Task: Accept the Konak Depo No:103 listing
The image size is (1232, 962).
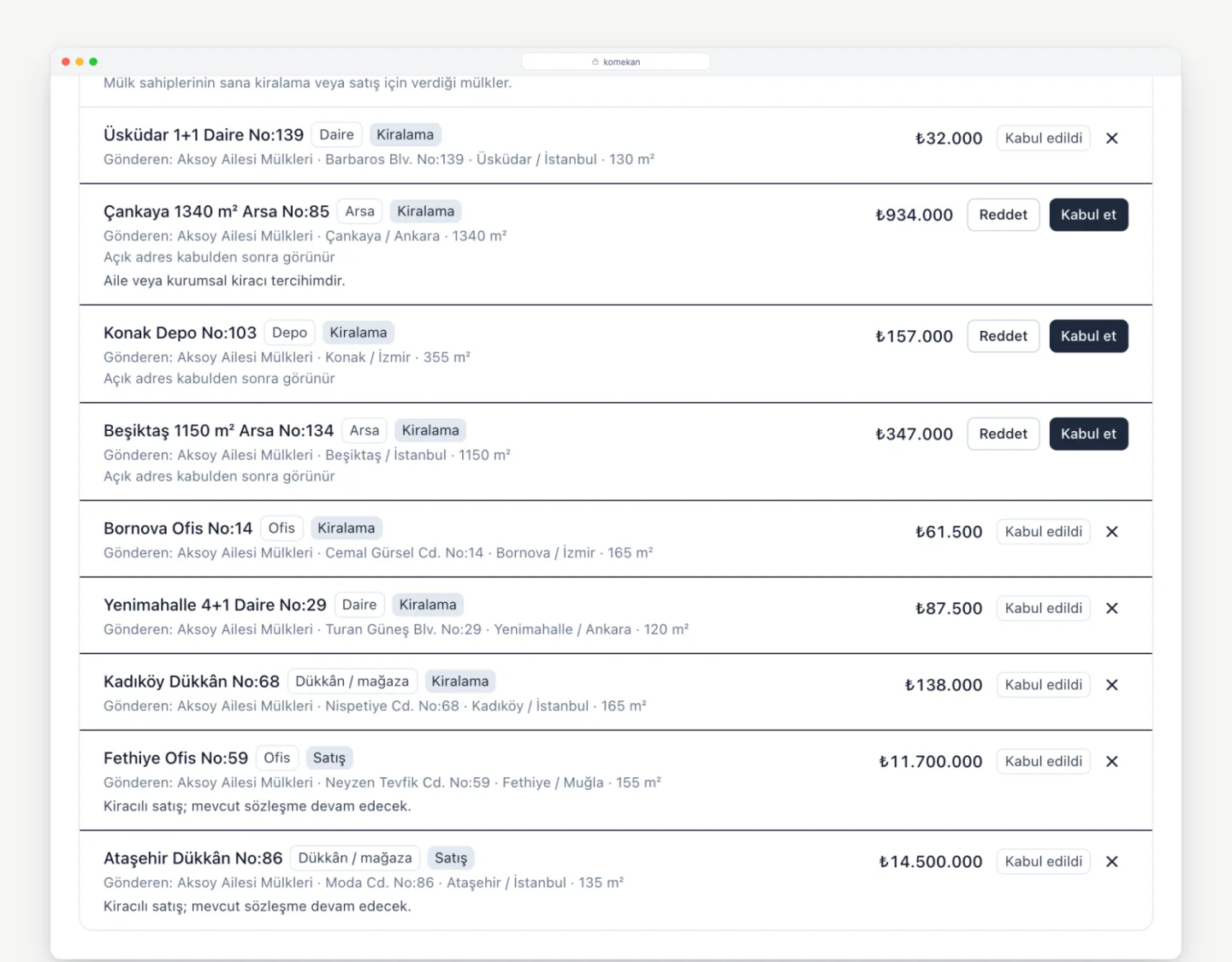Action: pyautogui.click(x=1088, y=336)
